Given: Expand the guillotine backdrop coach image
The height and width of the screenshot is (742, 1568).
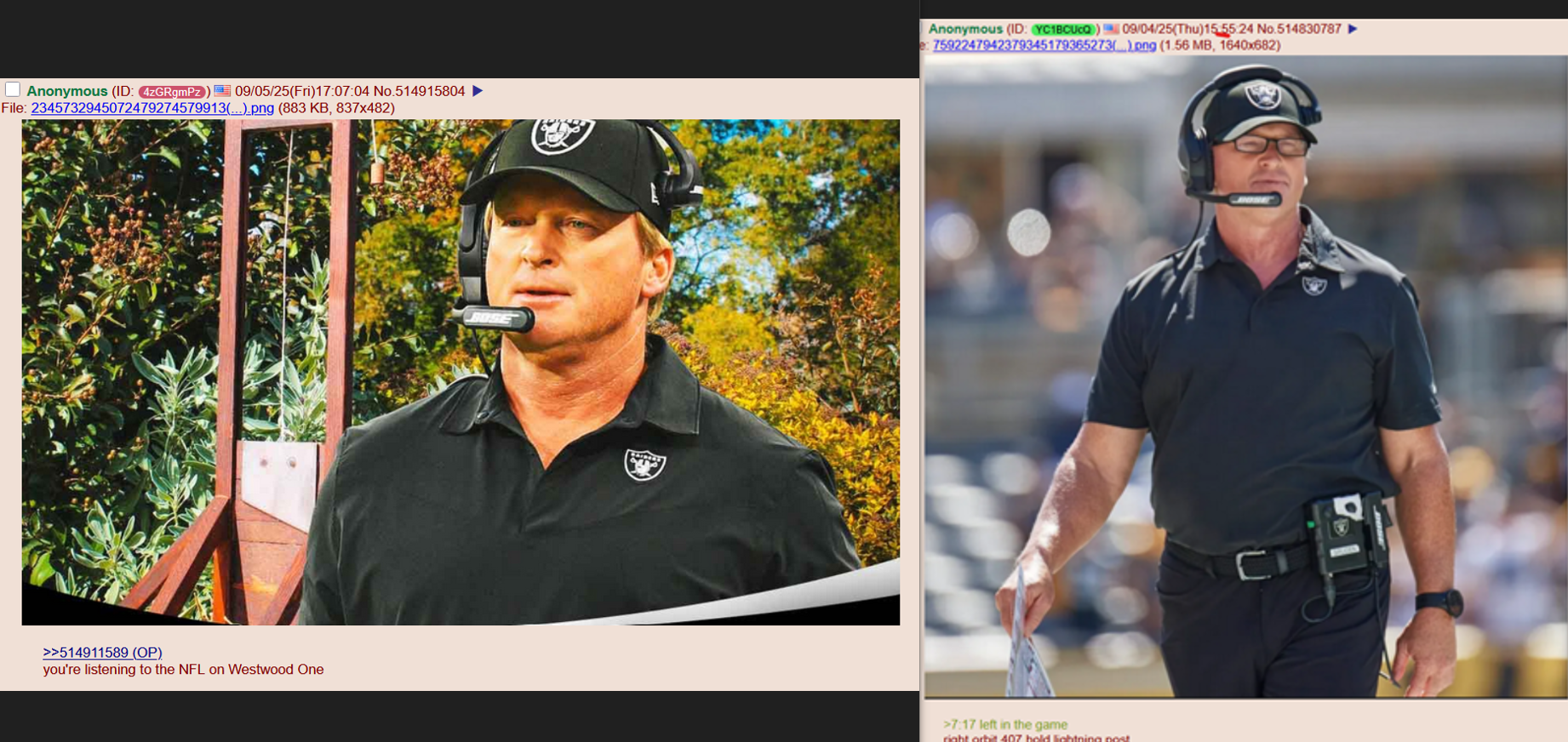Looking at the screenshot, I should pyautogui.click(x=461, y=372).
